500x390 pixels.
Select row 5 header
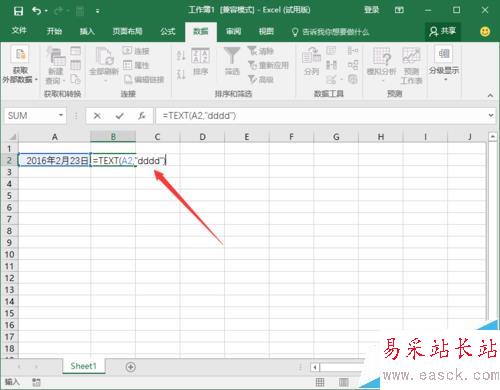point(9,196)
